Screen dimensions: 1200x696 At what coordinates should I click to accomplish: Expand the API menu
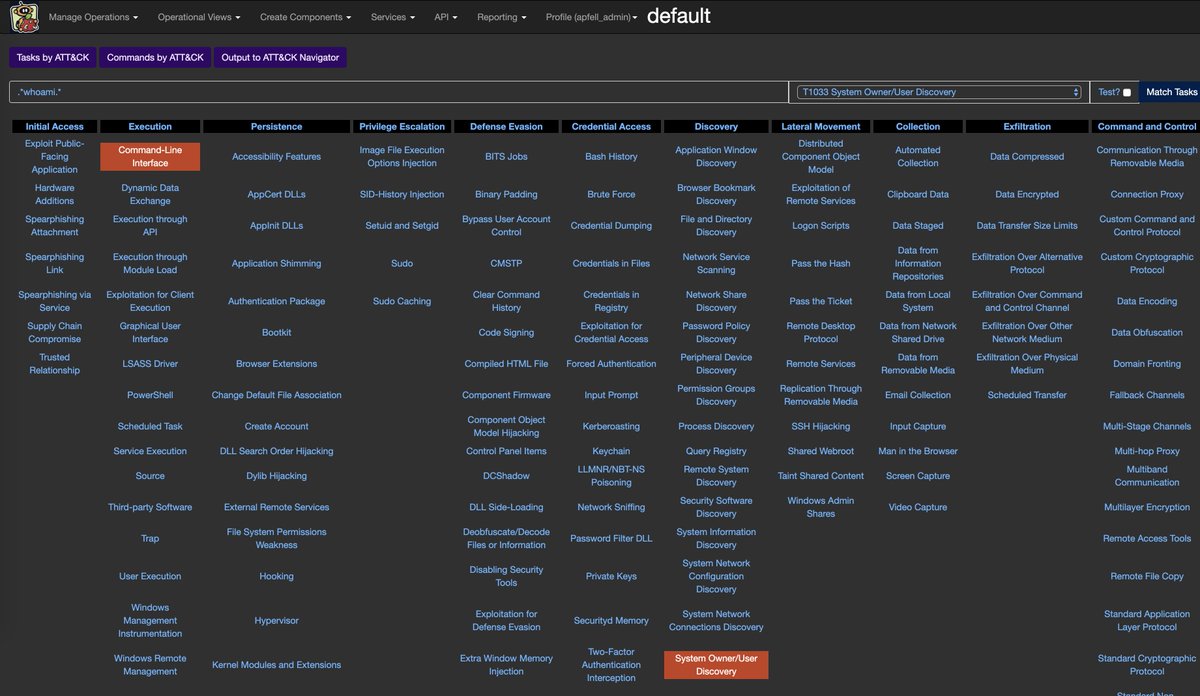[x=445, y=17]
